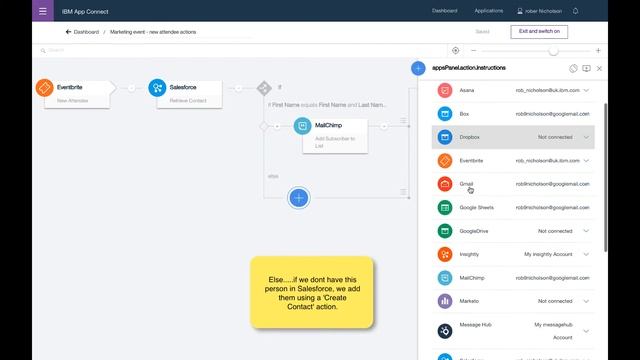Screen dimensions: 640x360
Task: Select the Message Hub application icon
Action: pyautogui.click(x=445, y=331)
